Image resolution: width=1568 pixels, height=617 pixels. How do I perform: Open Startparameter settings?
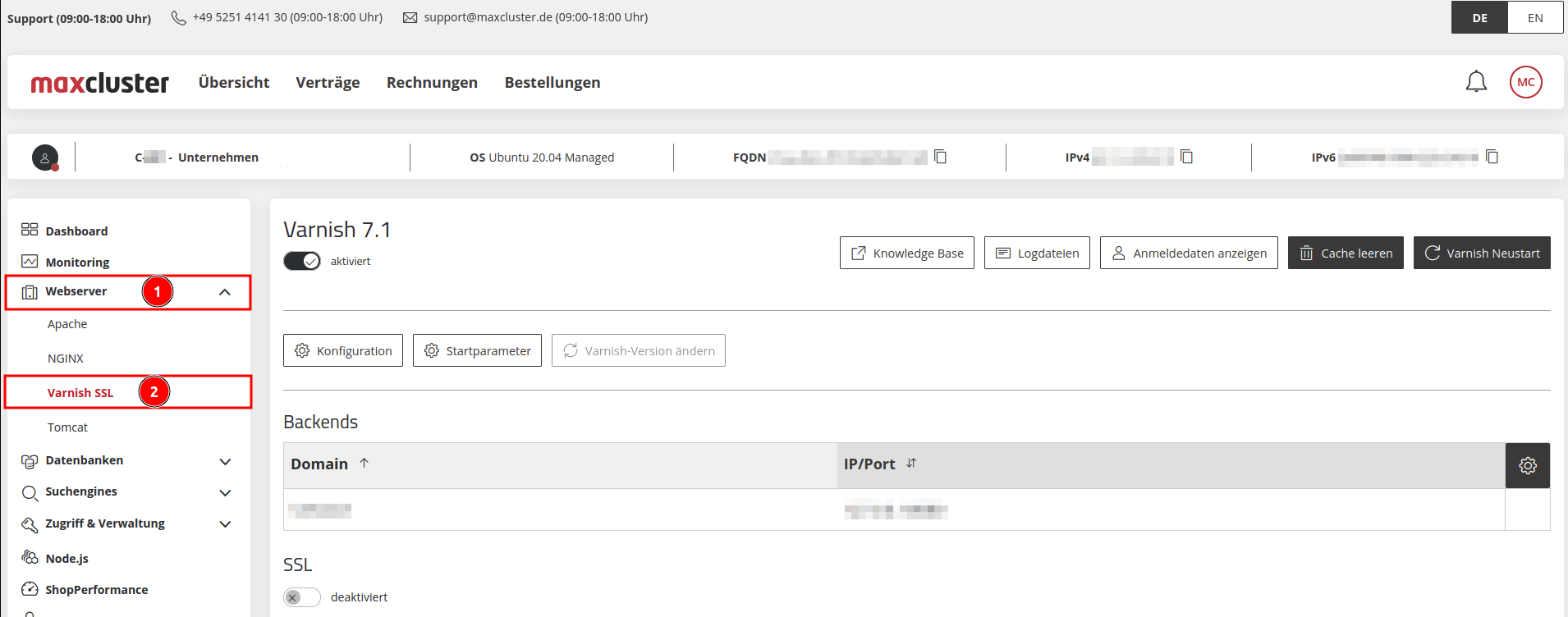pos(477,350)
